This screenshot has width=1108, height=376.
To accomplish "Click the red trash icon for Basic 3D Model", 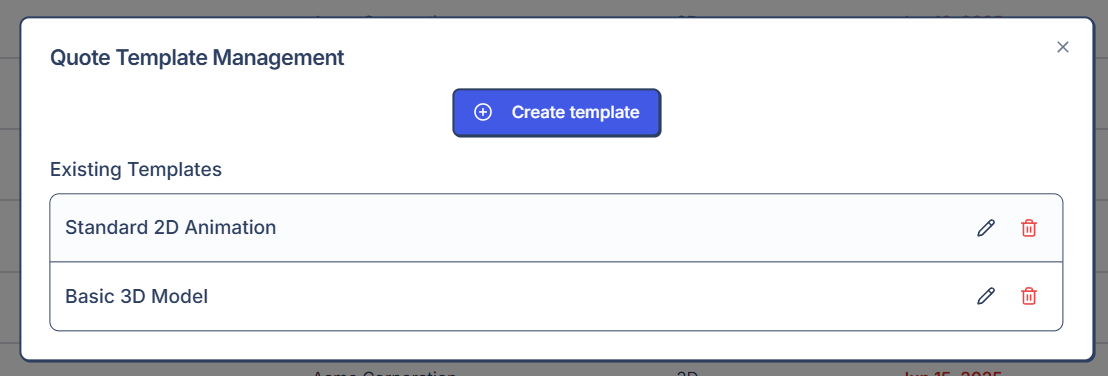I will 1029,296.
